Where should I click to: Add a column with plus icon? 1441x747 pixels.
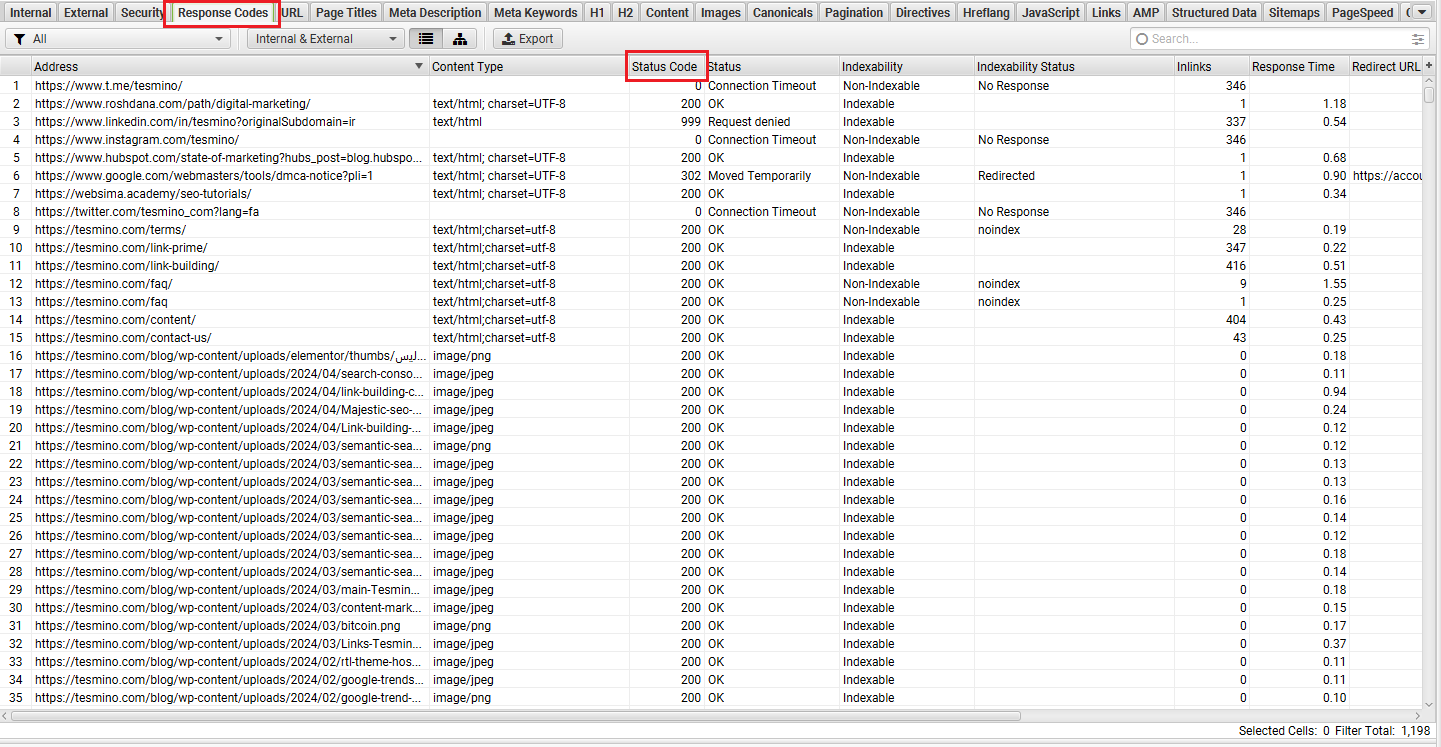pyautogui.click(x=1429, y=66)
